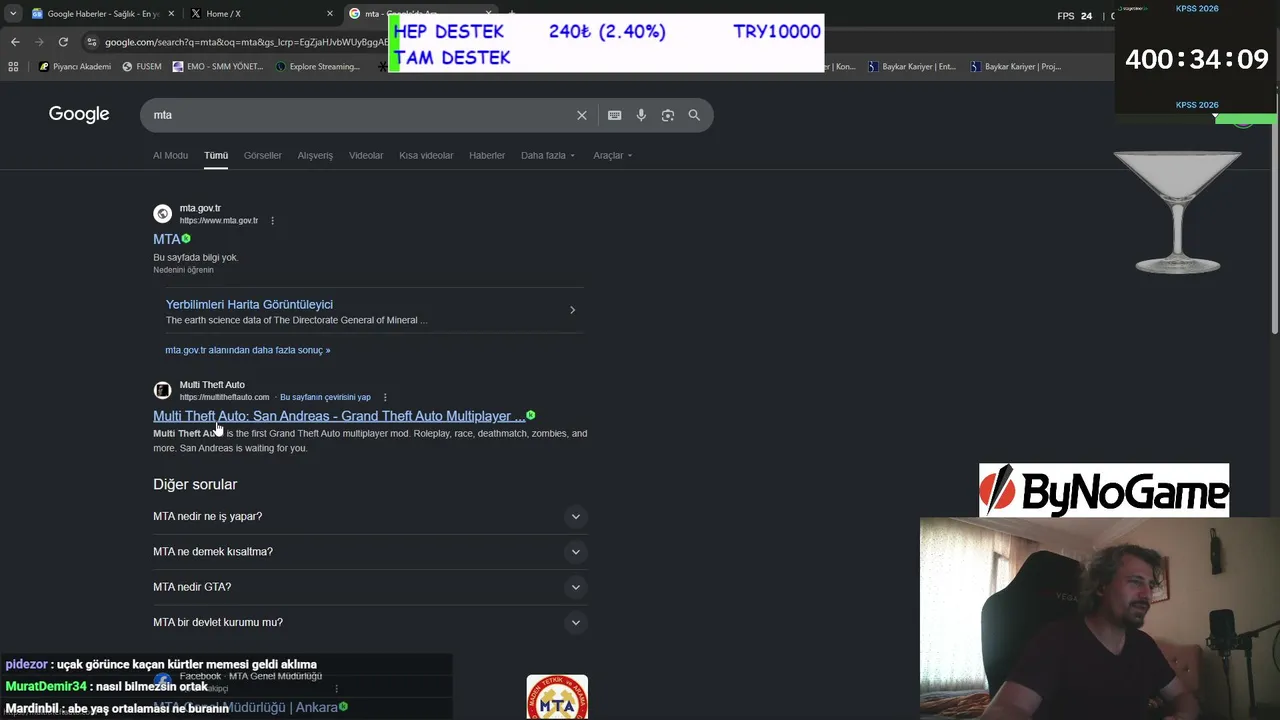
Task: Translate page via Bu sayfanın çevirisini yap
Action: [325, 397]
